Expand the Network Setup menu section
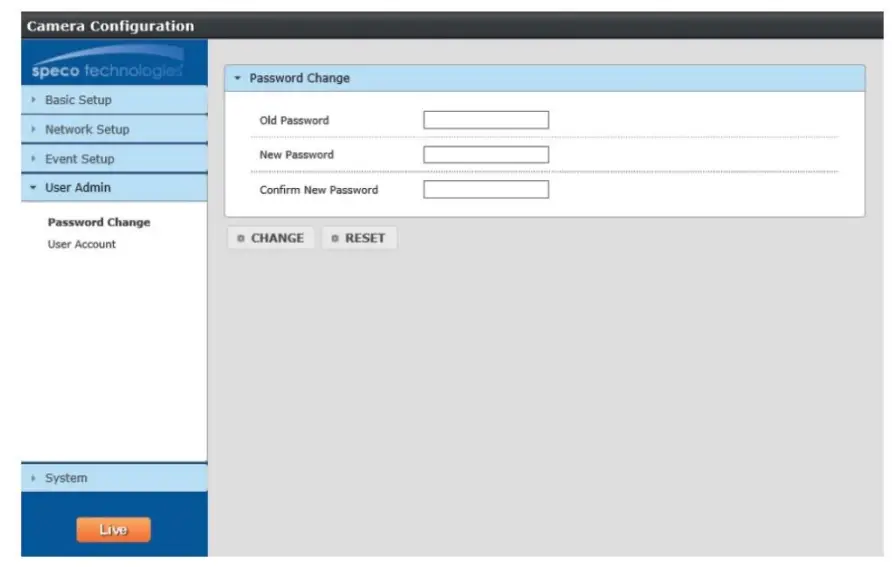This screenshot has height=567, width=892. 114,129
